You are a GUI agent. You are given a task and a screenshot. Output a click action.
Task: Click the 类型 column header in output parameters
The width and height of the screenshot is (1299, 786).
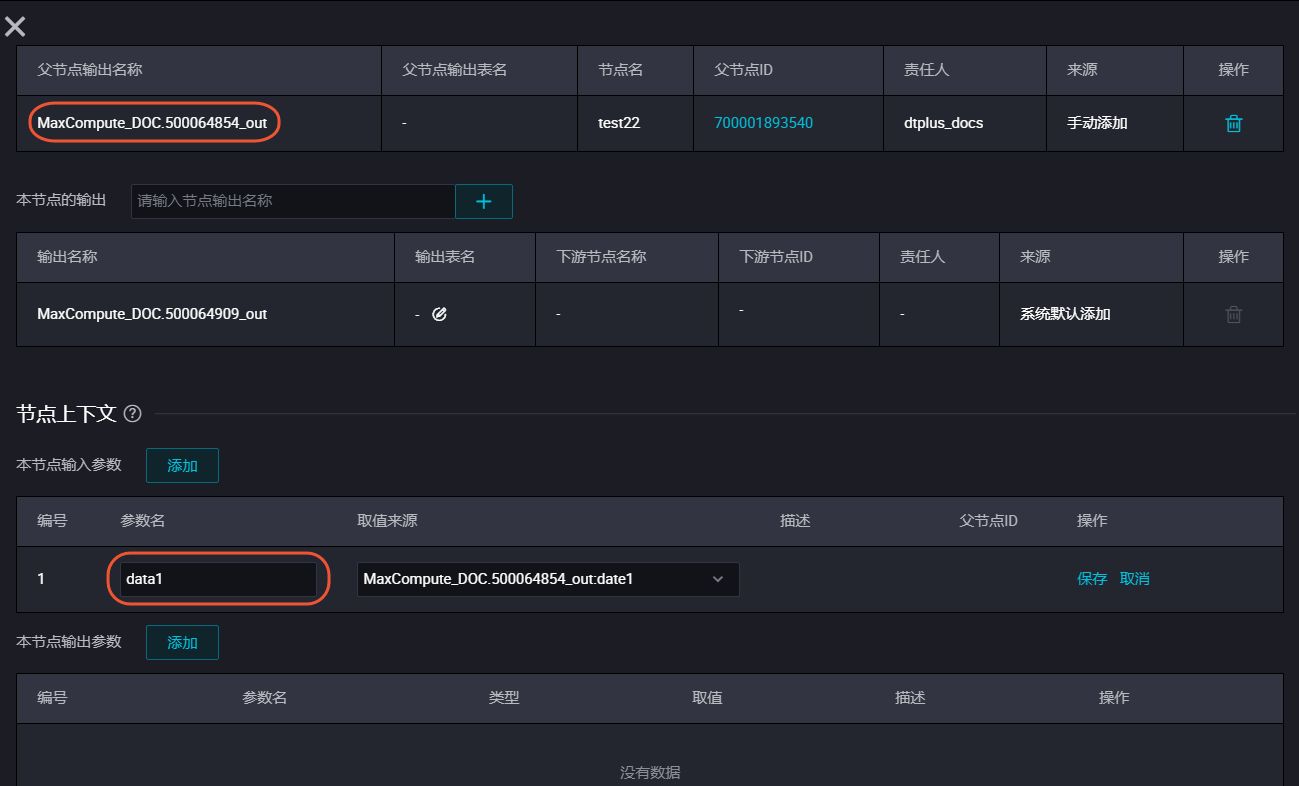pos(504,698)
